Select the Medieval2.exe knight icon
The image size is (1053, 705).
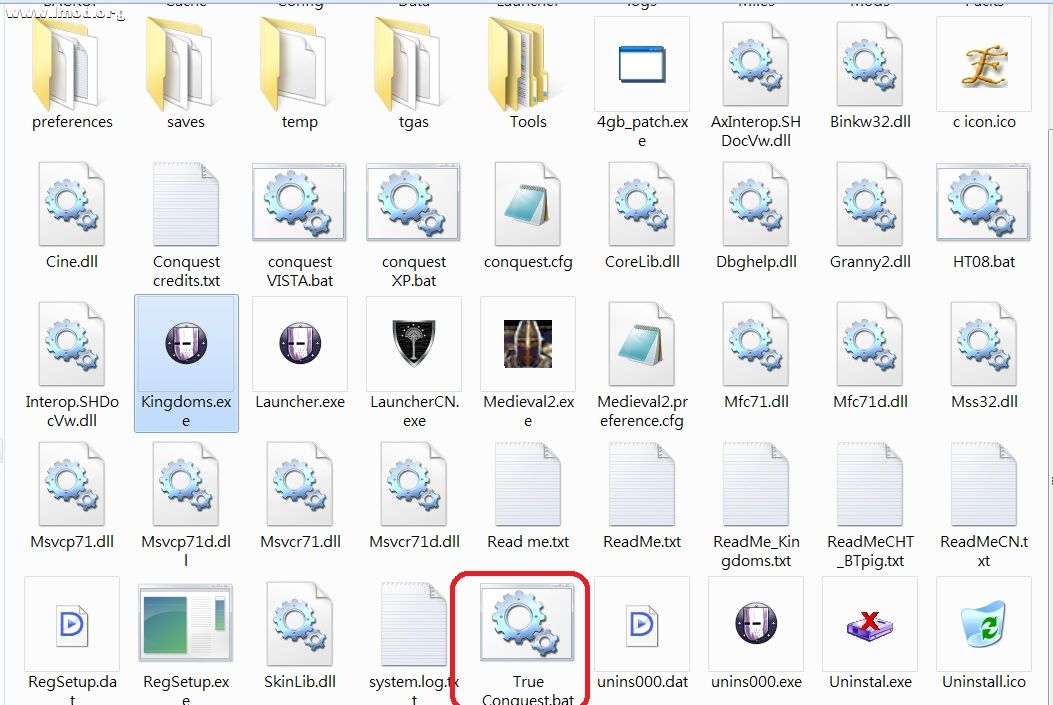(528, 345)
